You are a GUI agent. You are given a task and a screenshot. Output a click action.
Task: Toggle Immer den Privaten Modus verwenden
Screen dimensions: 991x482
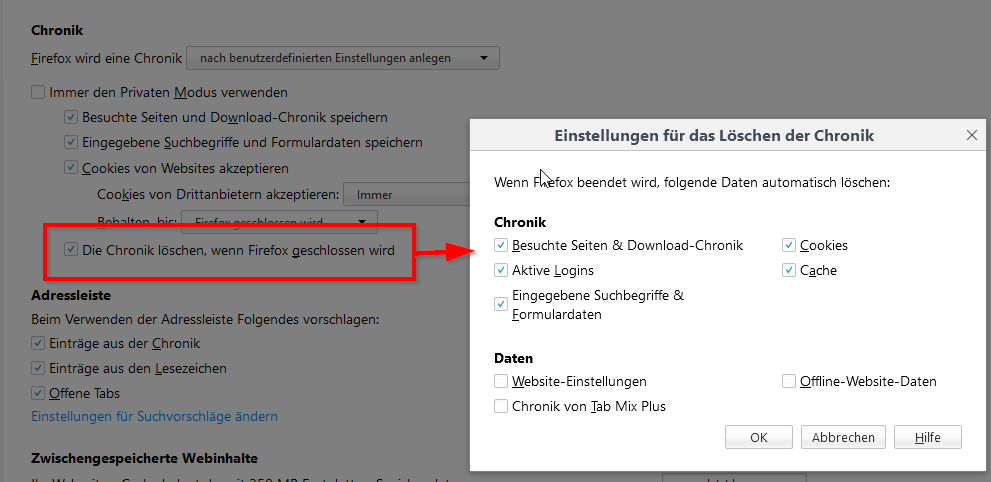pyautogui.click(x=39, y=92)
